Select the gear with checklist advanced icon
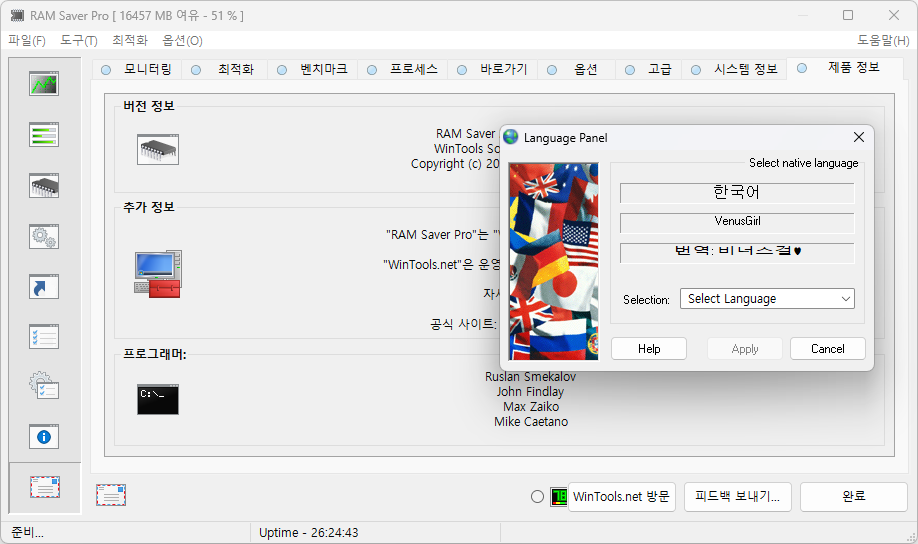The height and width of the screenshot is (544, 918). (44, 386)
